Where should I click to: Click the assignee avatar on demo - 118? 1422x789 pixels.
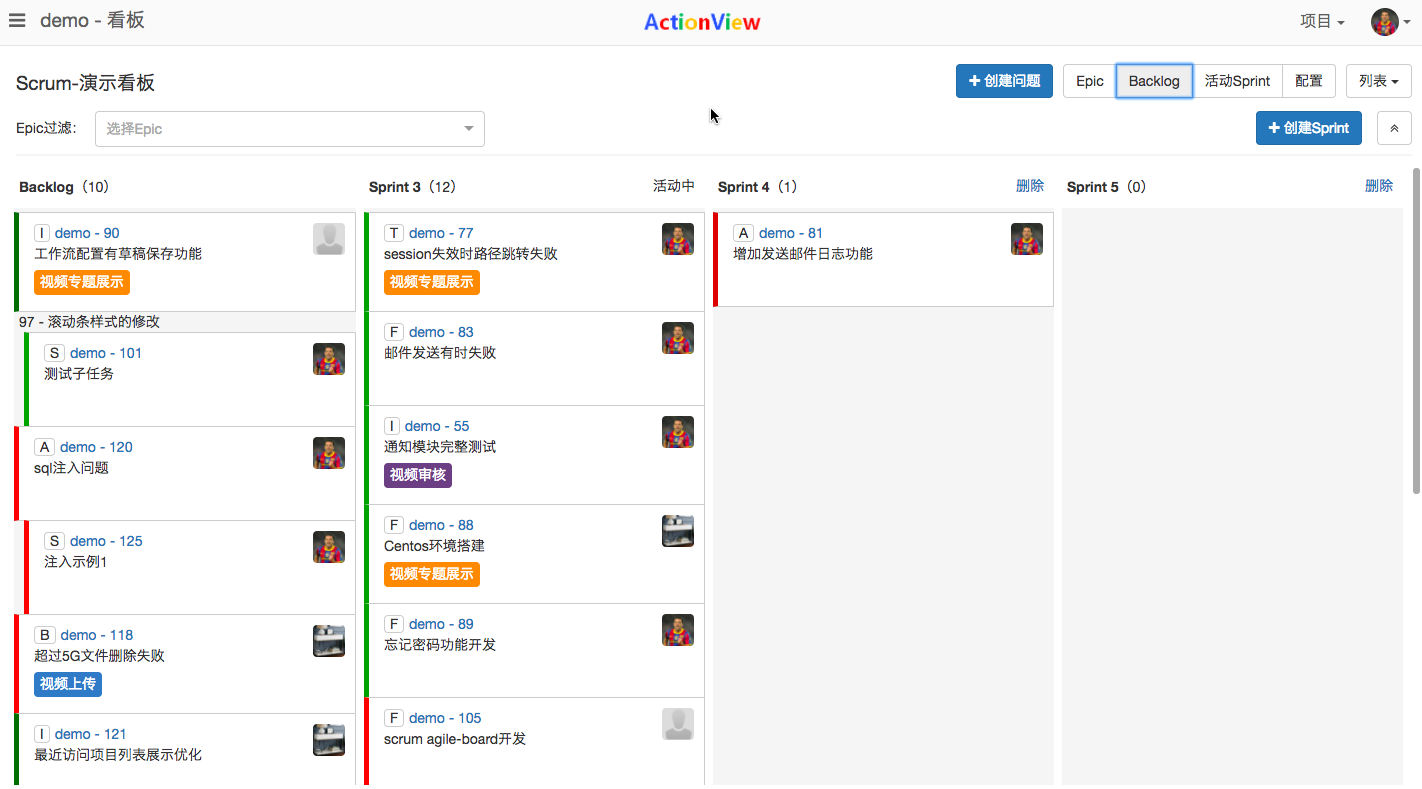coord(329,641)
